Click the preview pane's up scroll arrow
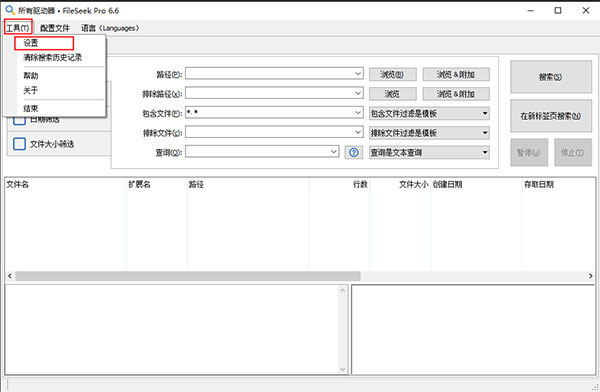This screenshot has width=600, height=392. [x=342, y=291]
